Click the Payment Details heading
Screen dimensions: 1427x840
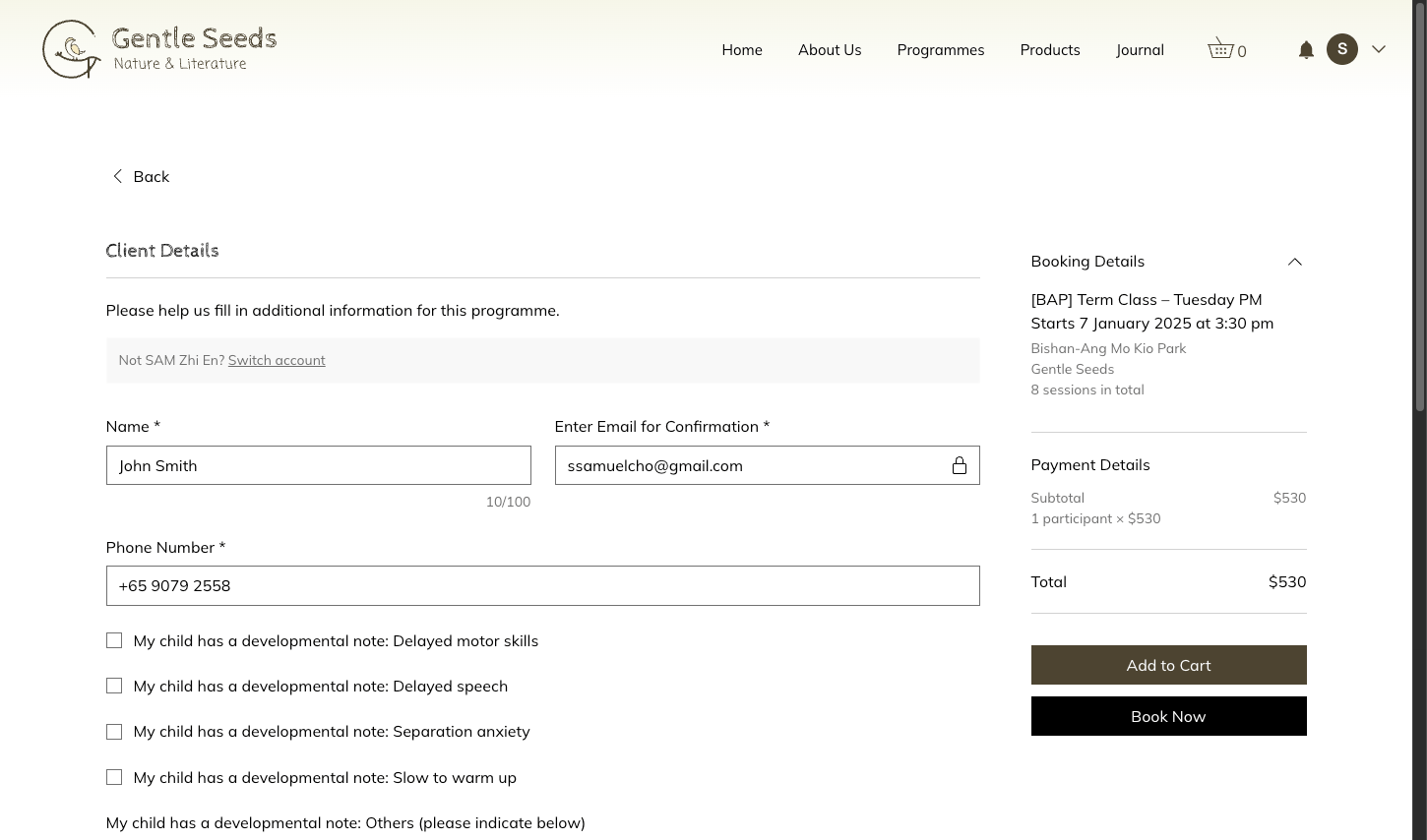[1090, 464]
